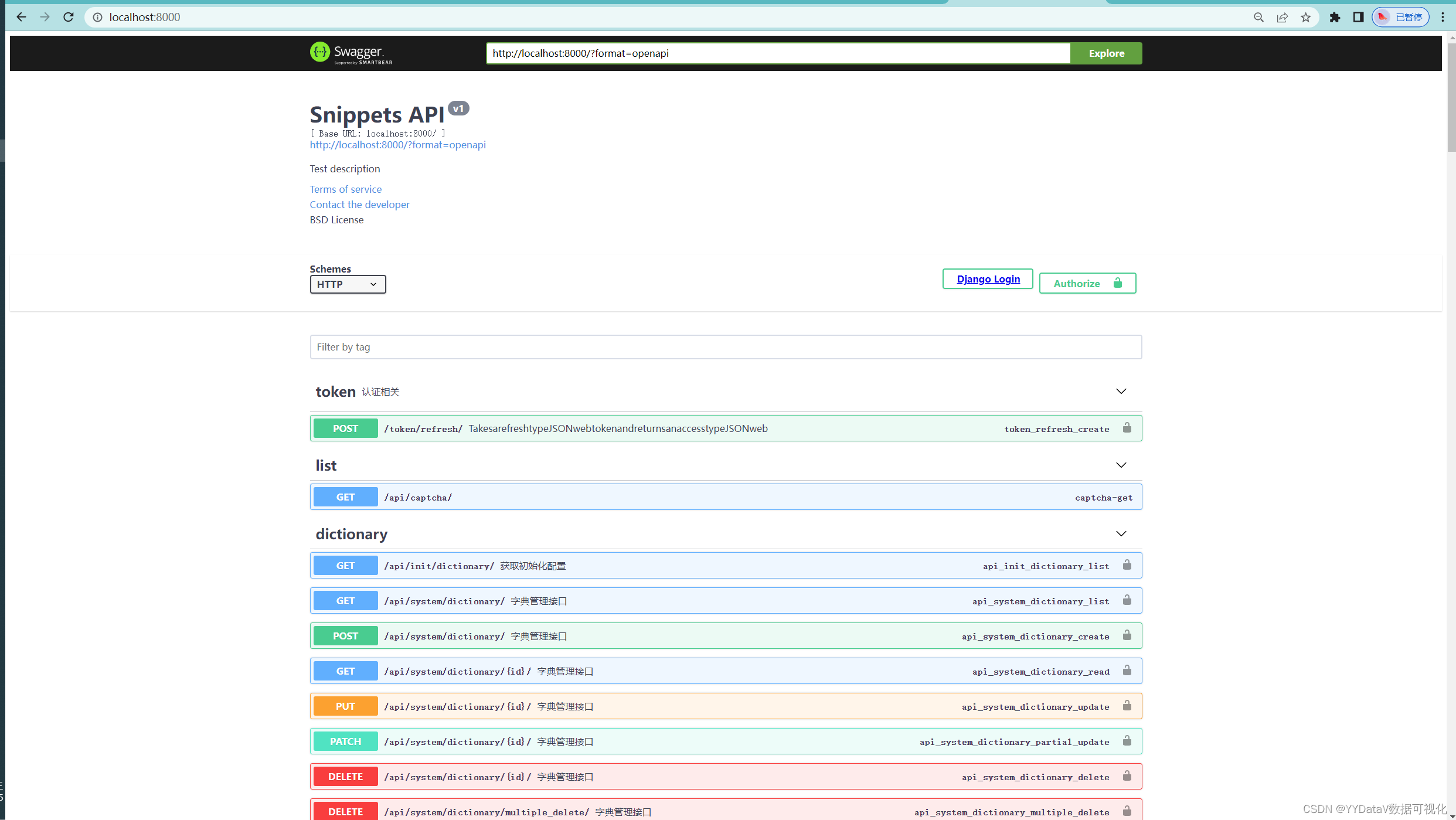Click lock icon on api_init_dictionary_list row
Screen dimensions: 1456x820
tap(1127, 565)
